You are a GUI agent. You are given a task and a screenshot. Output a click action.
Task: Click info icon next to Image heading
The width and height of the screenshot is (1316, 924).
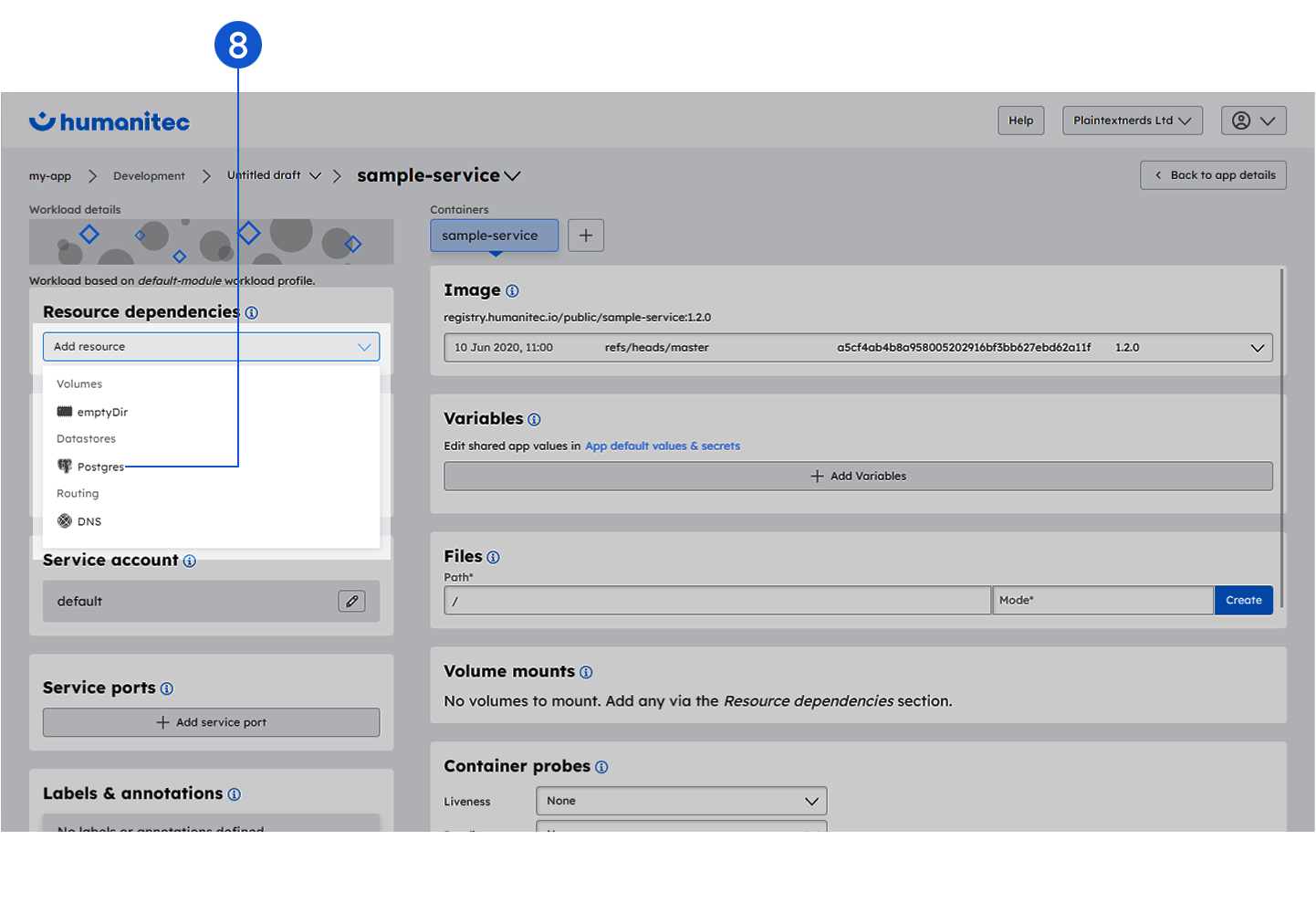point(512,291)
